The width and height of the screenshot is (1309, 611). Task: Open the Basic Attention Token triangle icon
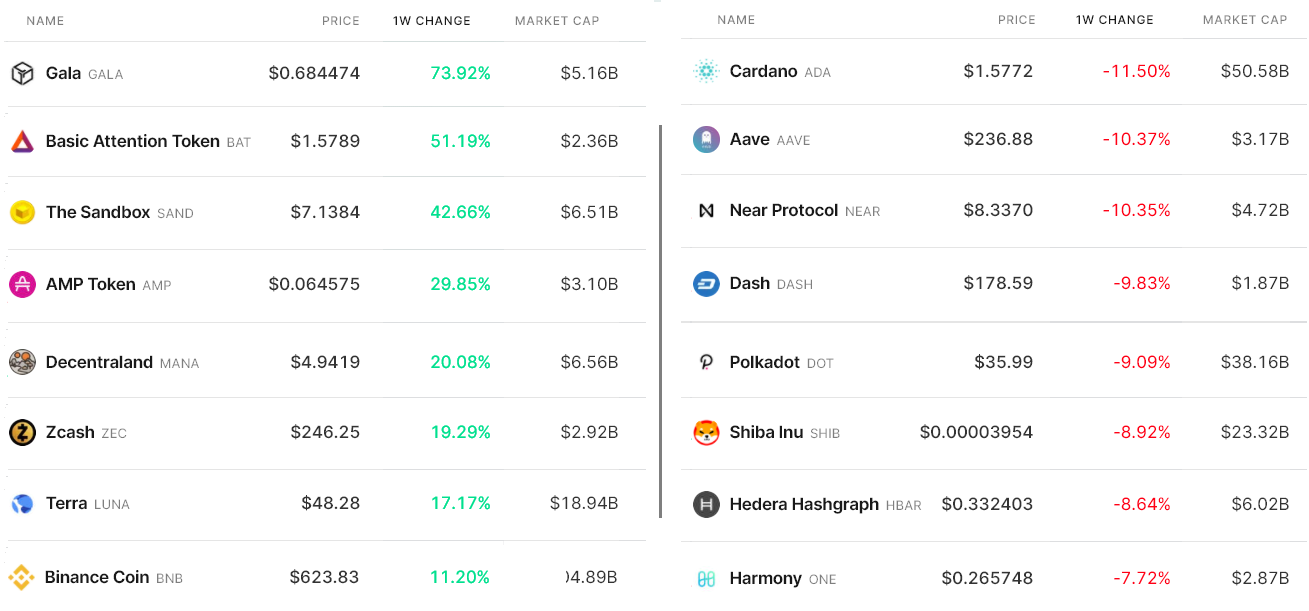coord(22,141)
